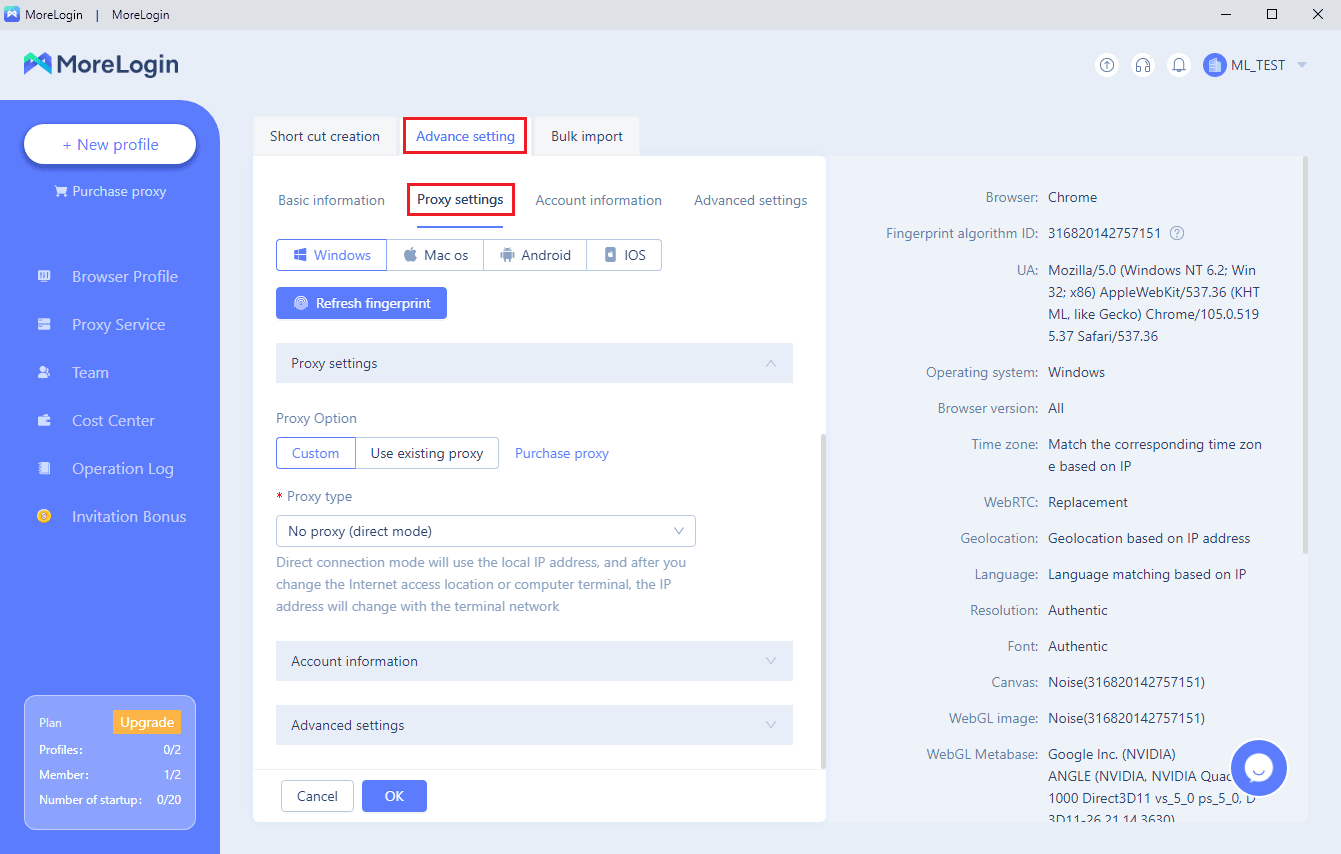Click the Canvas Noise value
This screenshot has height=854, width=1341.
click(x=1126, y=682)
